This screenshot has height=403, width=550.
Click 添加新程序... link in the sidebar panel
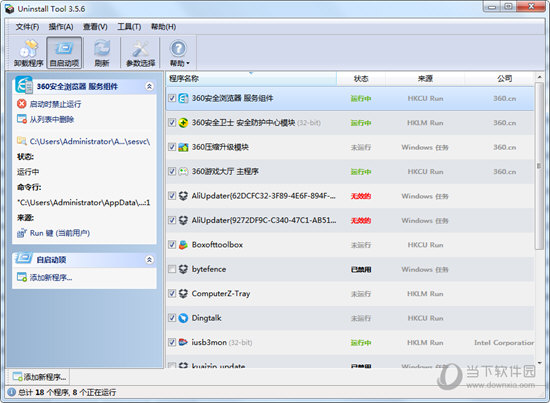[x=51, y=277]
